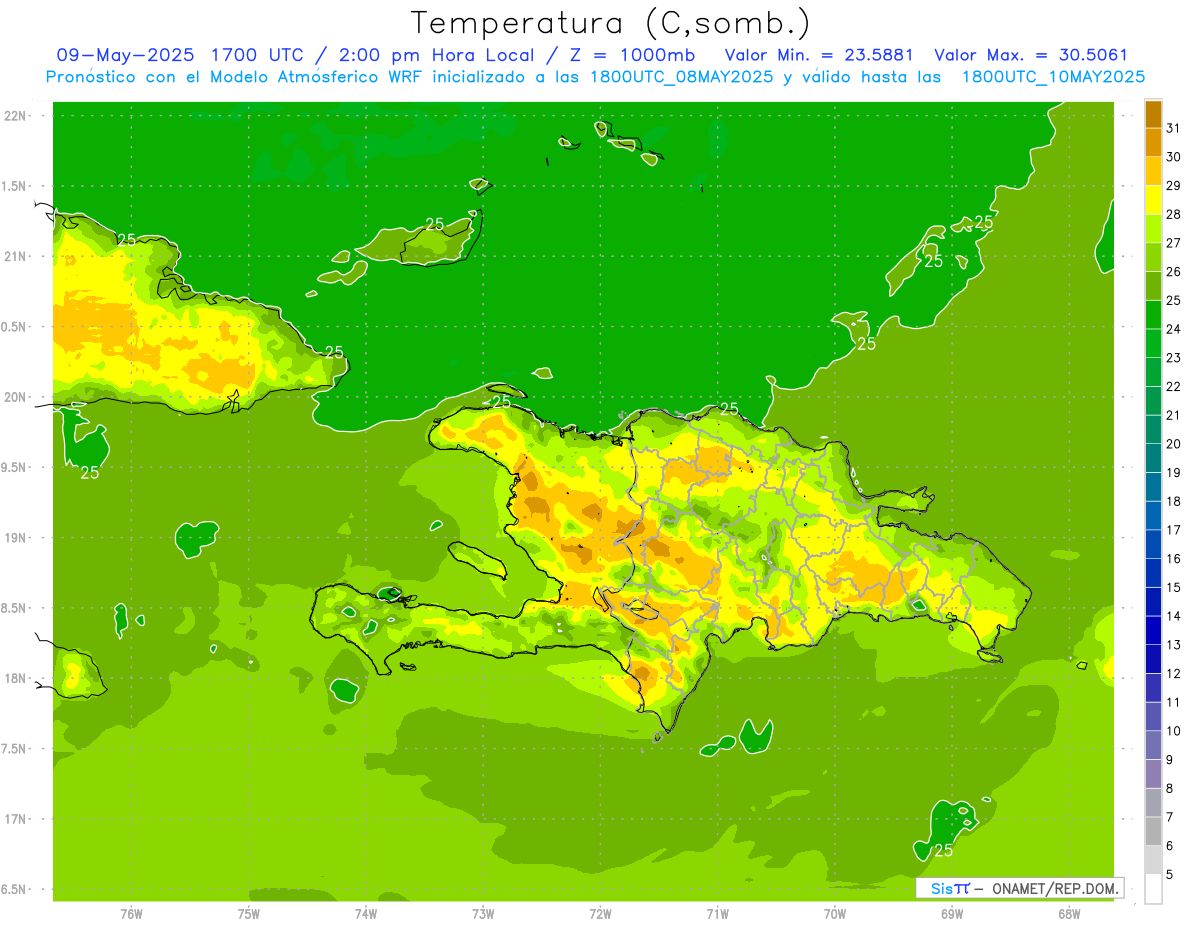Click the 'SisTT - ONAMET/REP.DOM.' credit box
Viewport: 1200px width, 927px height.
pos(1019,888)
